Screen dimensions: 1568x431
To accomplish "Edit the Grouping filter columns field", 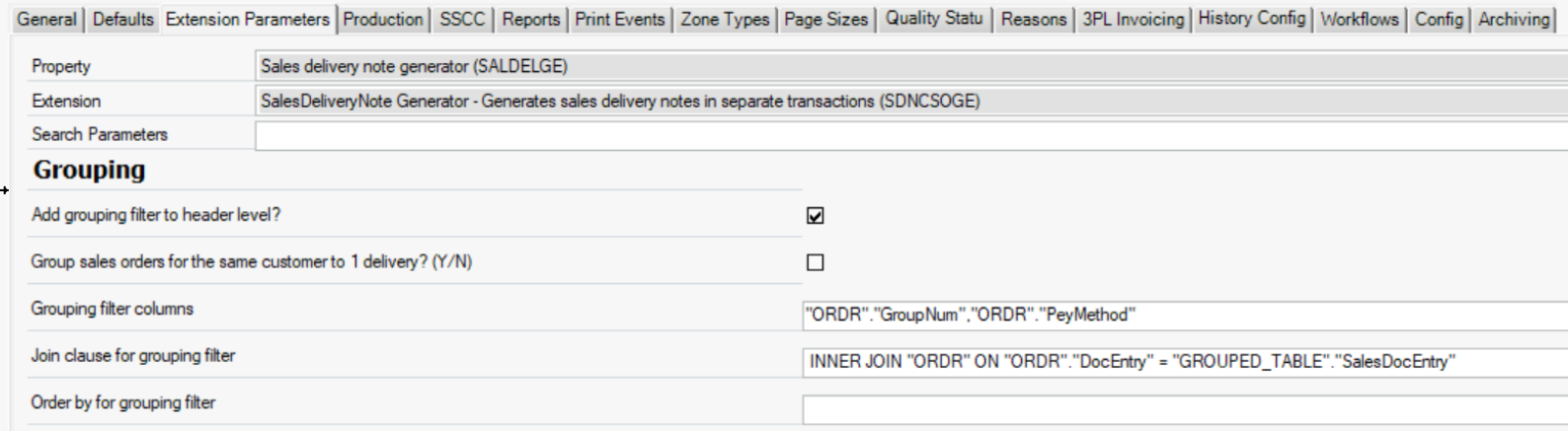I will pyautogui.click(x=1183, y=316).
